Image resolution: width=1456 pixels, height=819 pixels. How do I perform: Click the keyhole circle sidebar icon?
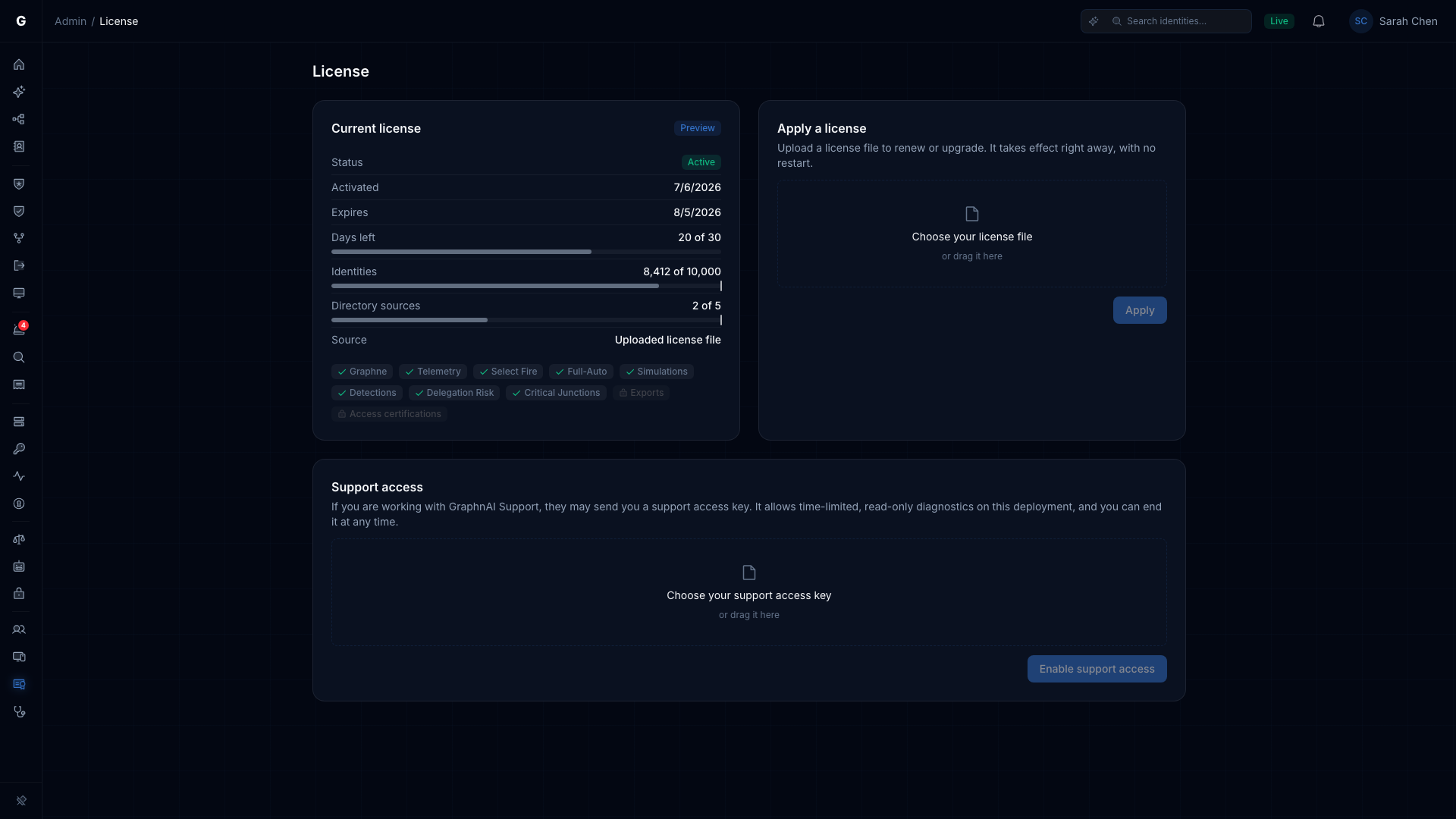tap(19, 504)
